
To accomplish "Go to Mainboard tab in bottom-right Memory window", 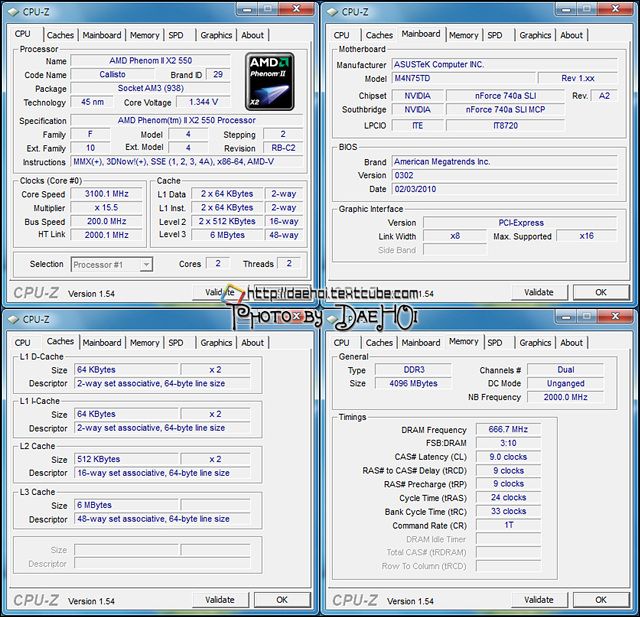I will coord(421,343).
